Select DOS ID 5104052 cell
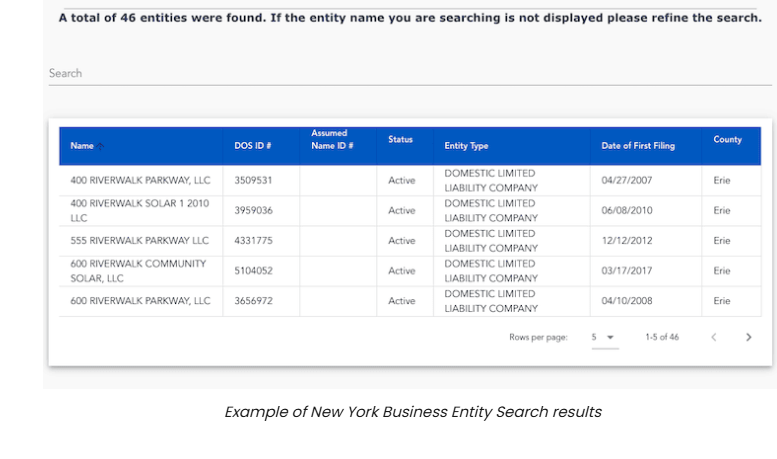Viewport: 777px width, 459px height. click(x=253, y=271)
